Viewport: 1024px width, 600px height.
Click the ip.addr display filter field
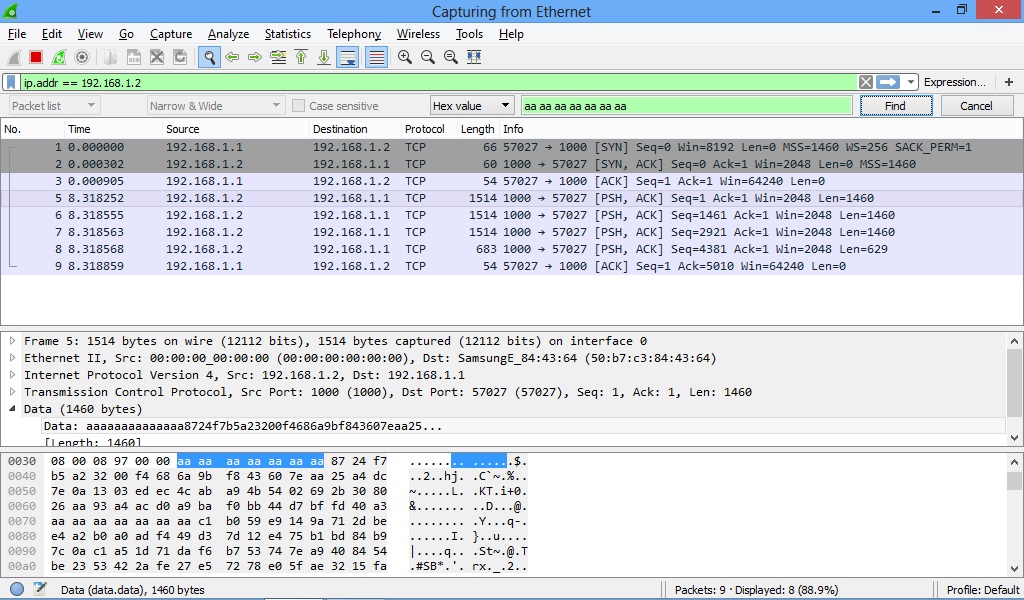[438, 82]
